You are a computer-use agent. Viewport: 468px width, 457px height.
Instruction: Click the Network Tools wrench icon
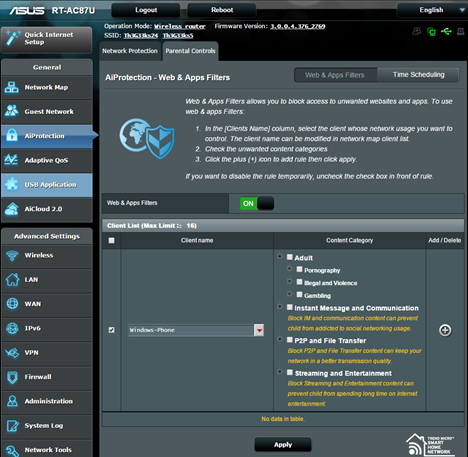pos(12,451)
